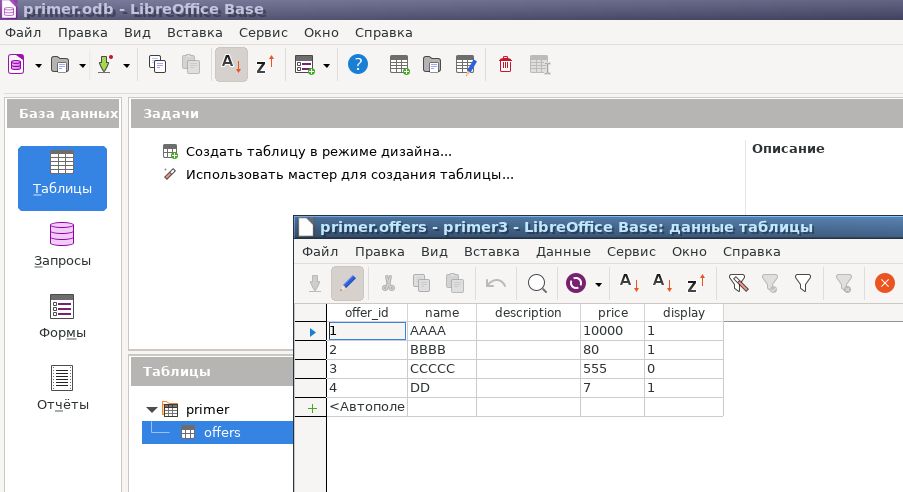903x492 pixels.
Task: Open the Вставка menu in main window
Action: [195, 33]
